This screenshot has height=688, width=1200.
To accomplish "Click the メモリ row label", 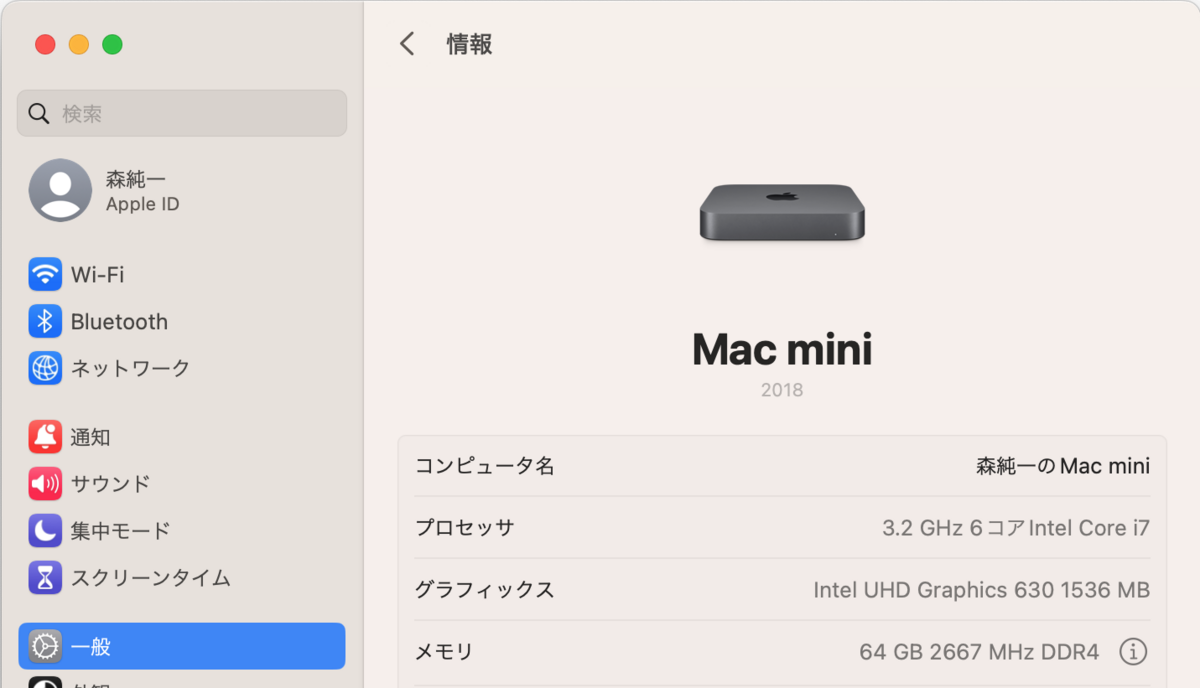I will point(444,652).
